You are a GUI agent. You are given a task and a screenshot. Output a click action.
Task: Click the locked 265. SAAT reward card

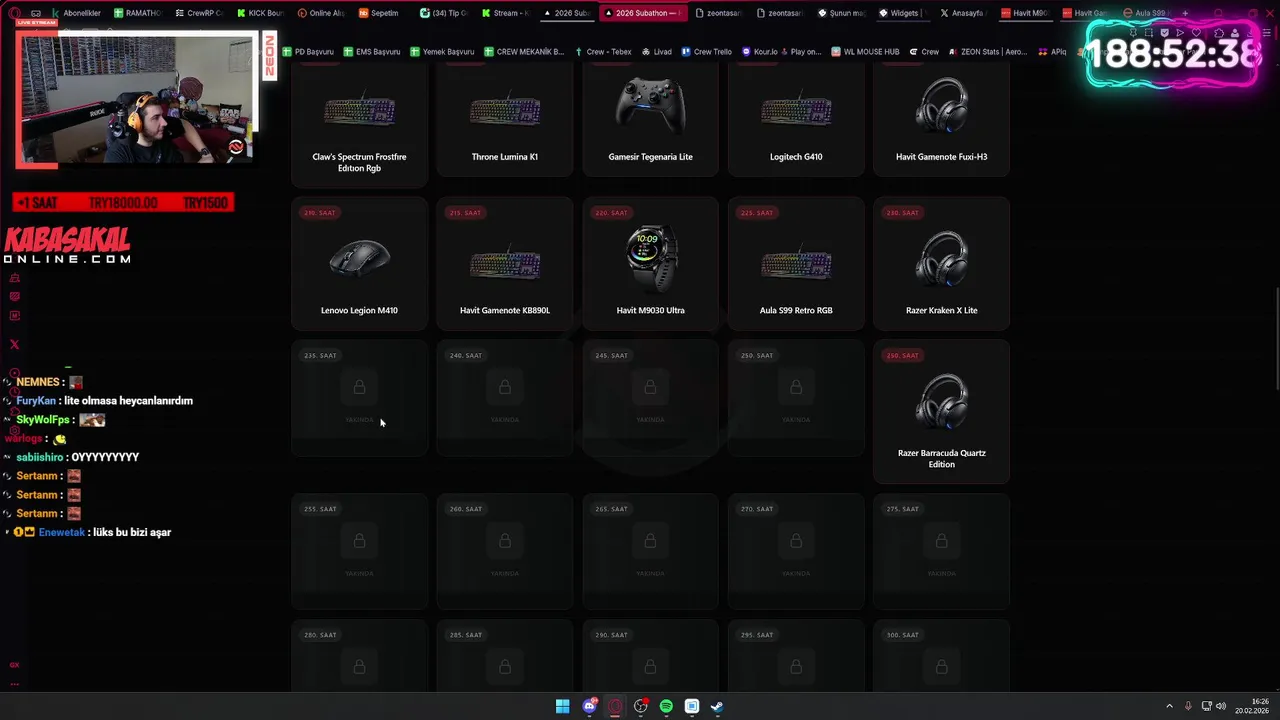click(x=650, y=552)
